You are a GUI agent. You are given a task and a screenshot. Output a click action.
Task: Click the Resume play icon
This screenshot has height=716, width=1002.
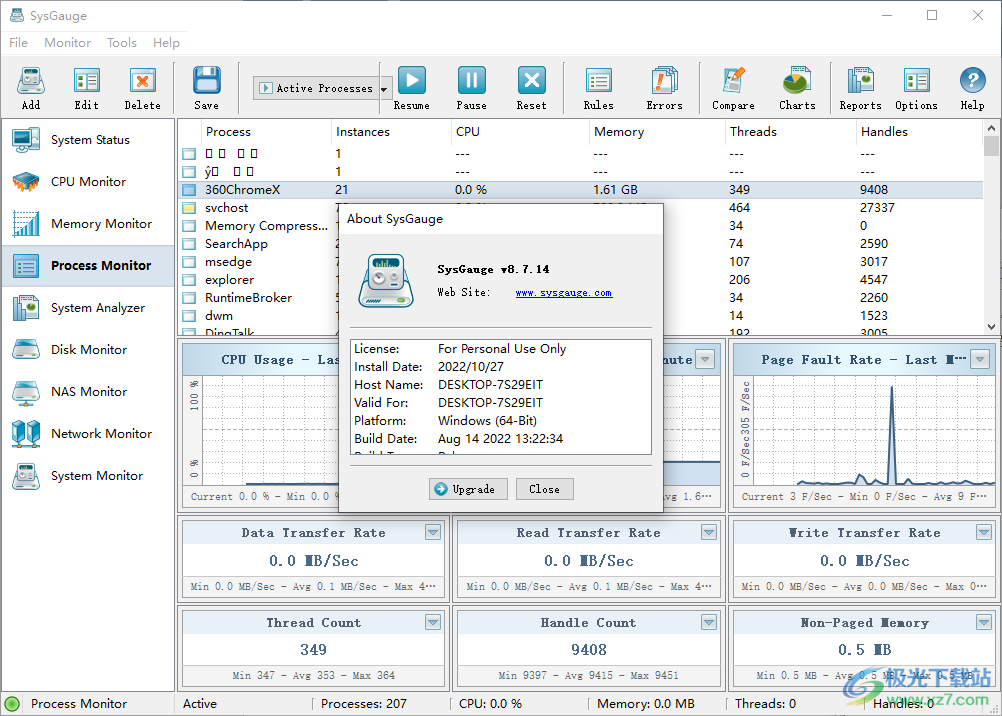[x=412, y=81]
